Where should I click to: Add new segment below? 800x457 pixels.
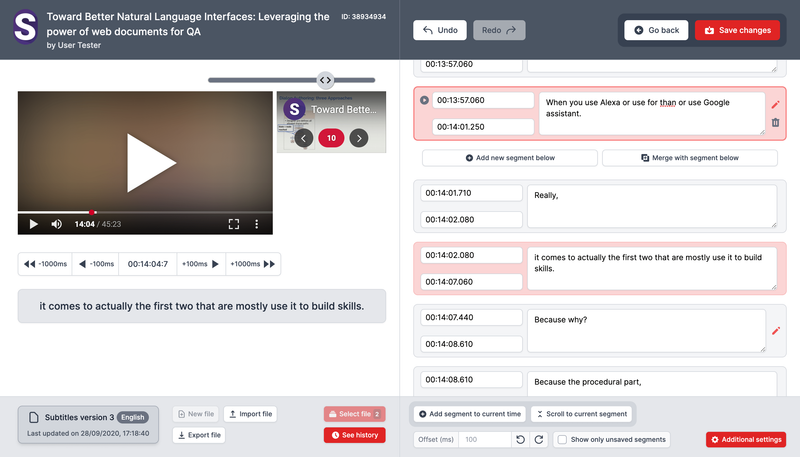tap(510, 158)
